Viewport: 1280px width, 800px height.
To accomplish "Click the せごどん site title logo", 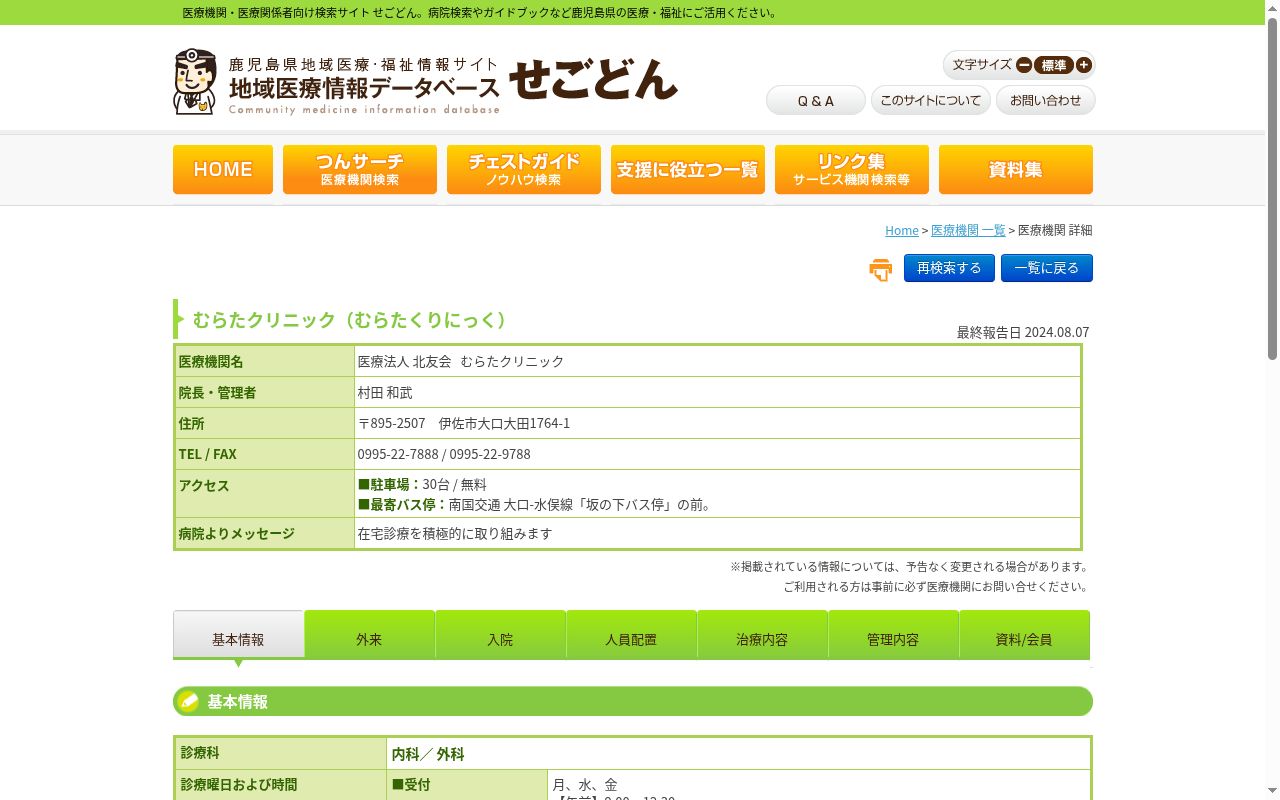I will 594,80.
